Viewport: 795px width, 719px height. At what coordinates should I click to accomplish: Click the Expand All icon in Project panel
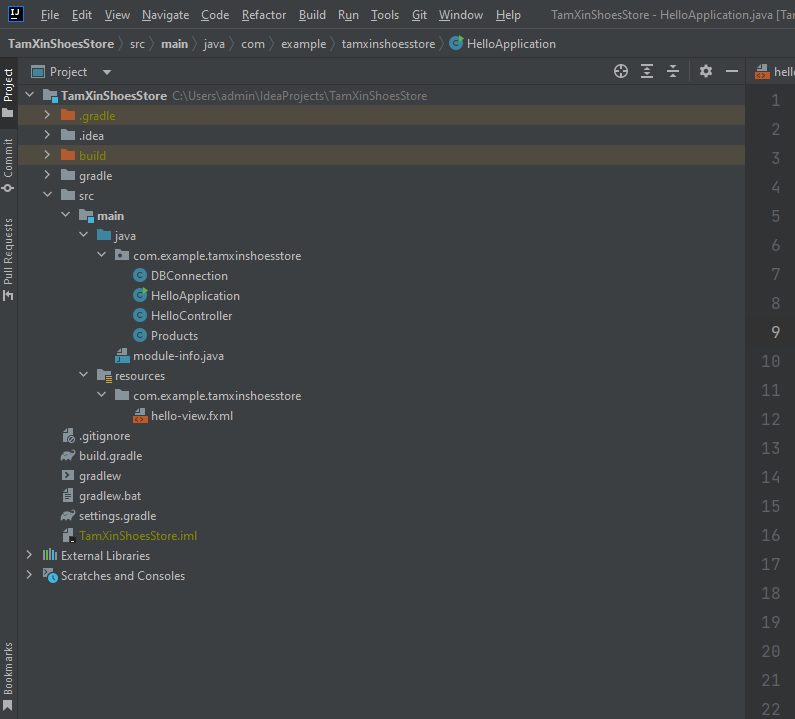[646, 71]
